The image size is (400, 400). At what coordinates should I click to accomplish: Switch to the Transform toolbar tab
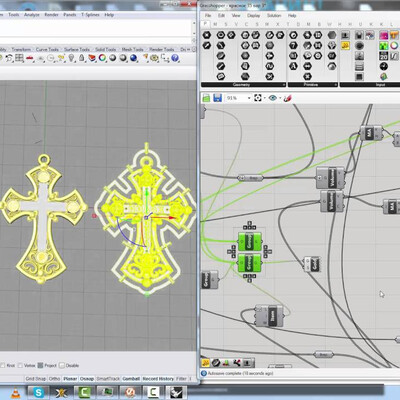click(21, 49)
